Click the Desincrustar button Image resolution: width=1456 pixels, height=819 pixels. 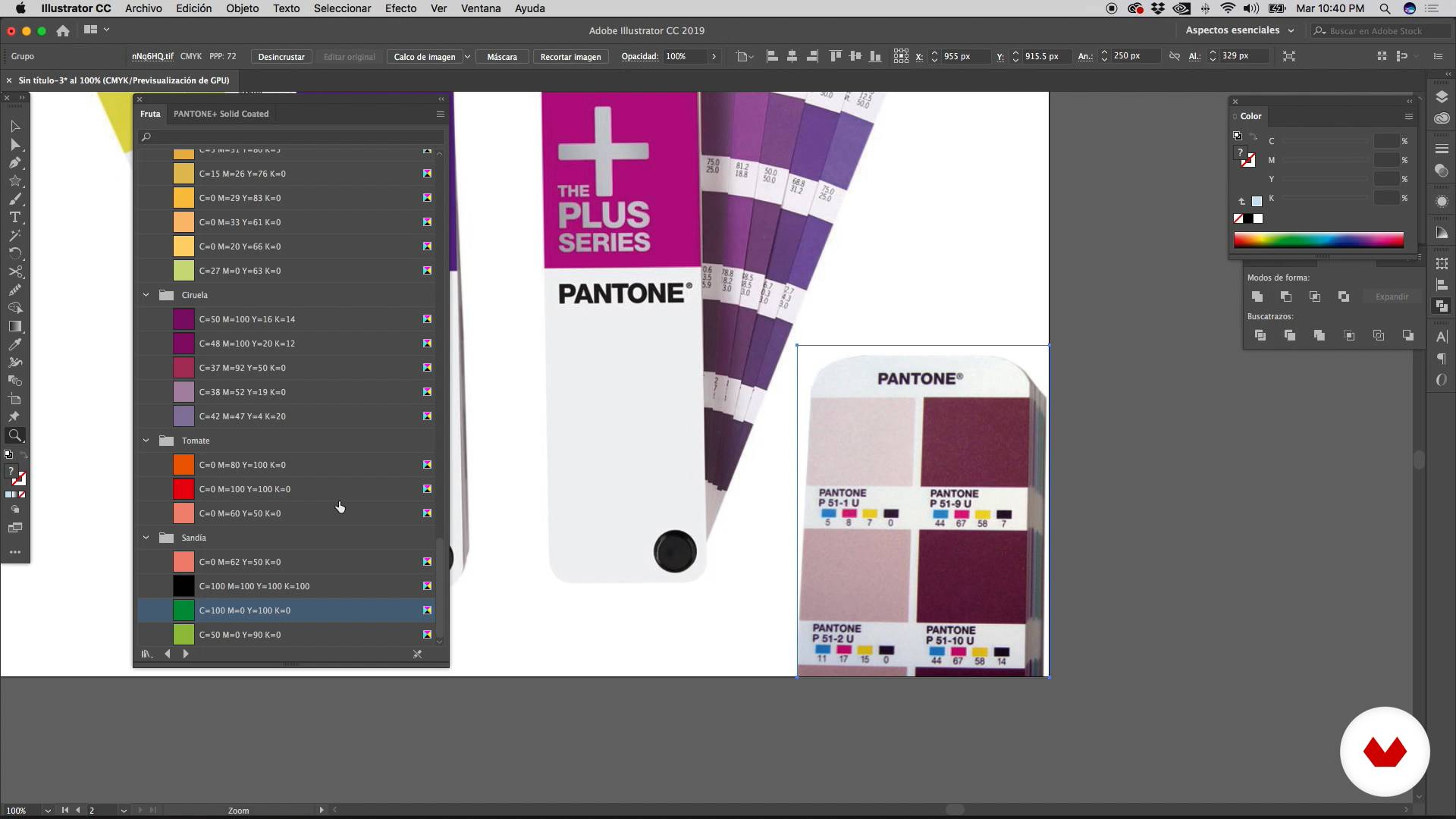(281, 57)
